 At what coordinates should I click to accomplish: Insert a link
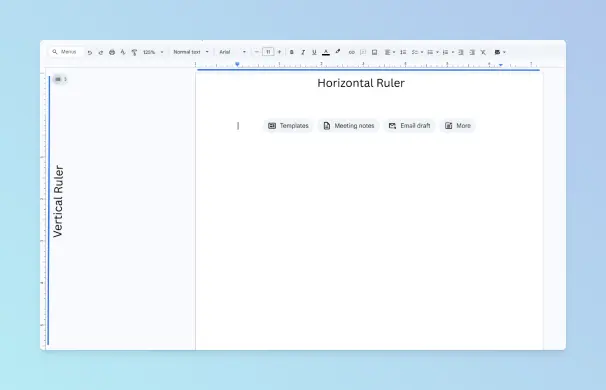click(351, 52)
